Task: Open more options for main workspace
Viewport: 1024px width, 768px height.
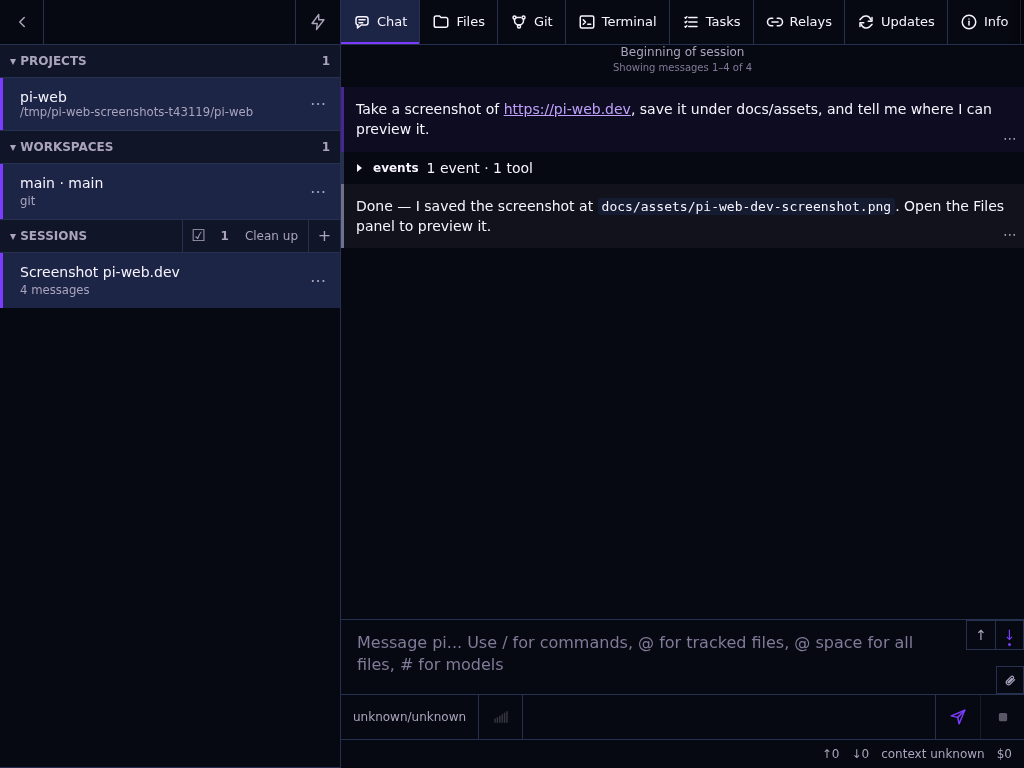Action: click(318, 191)
